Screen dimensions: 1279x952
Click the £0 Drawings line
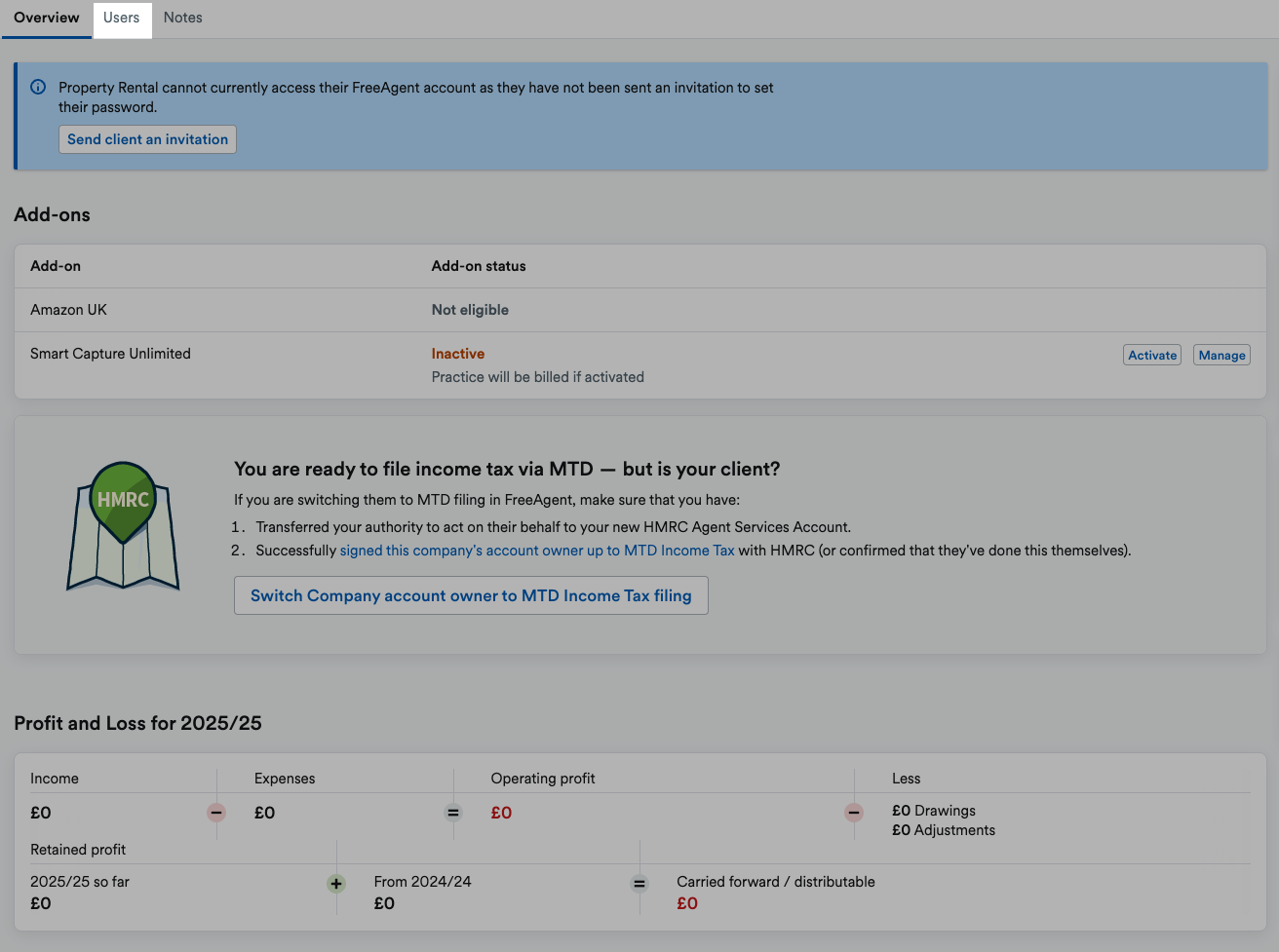(934, 811)
